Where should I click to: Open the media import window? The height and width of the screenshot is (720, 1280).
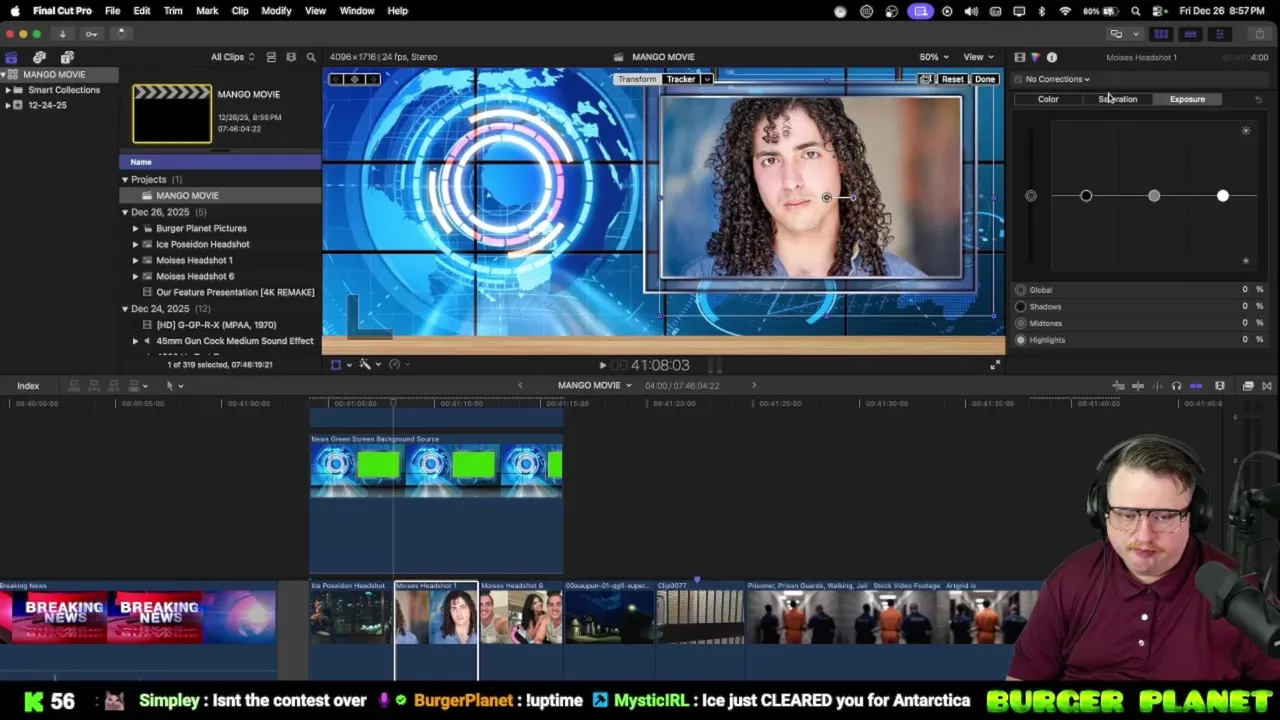tap(62, 34)
